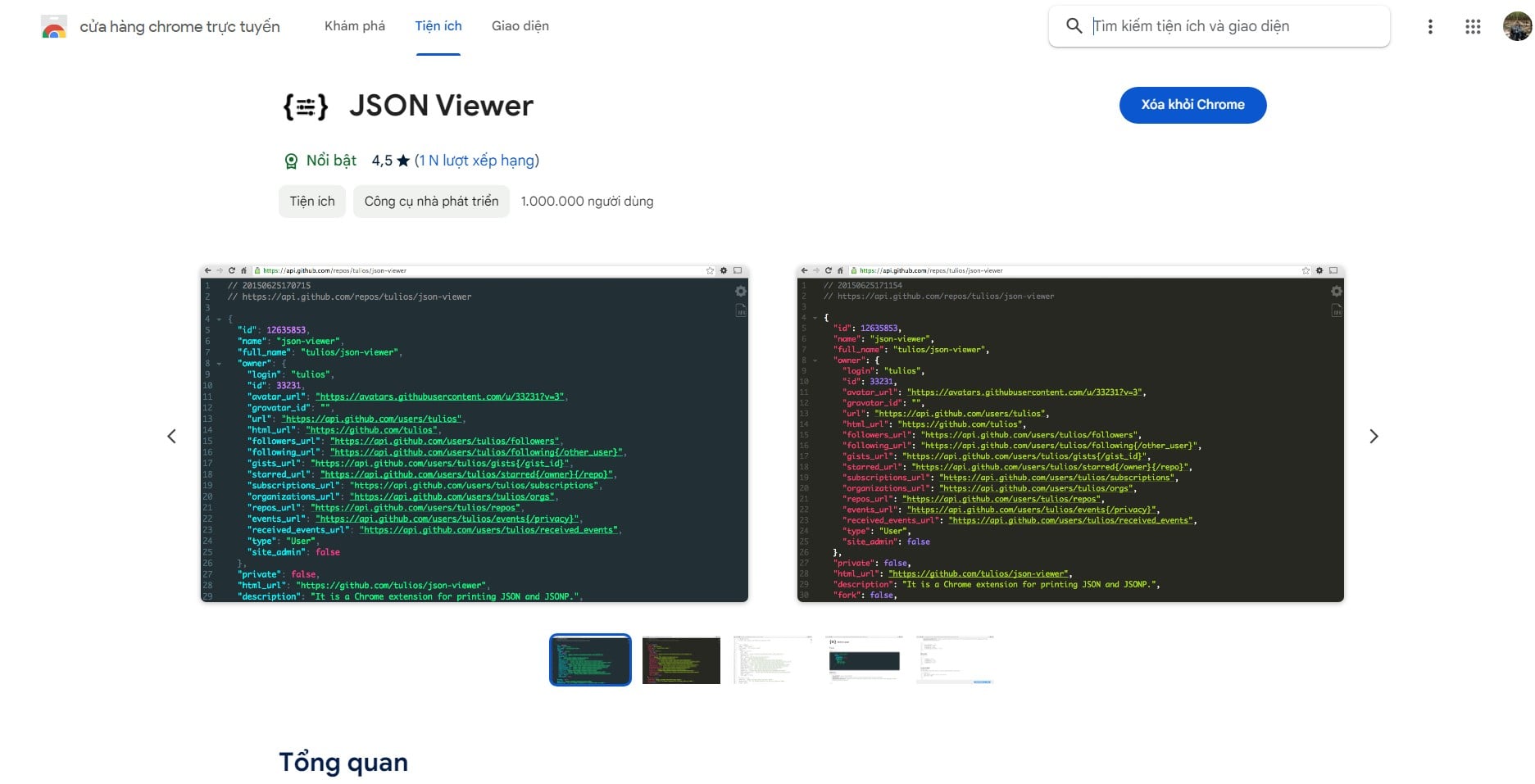This screenshot has height=784, width=1535.
Task: Focus the extension search field
Action: (x=1219, y=26)
